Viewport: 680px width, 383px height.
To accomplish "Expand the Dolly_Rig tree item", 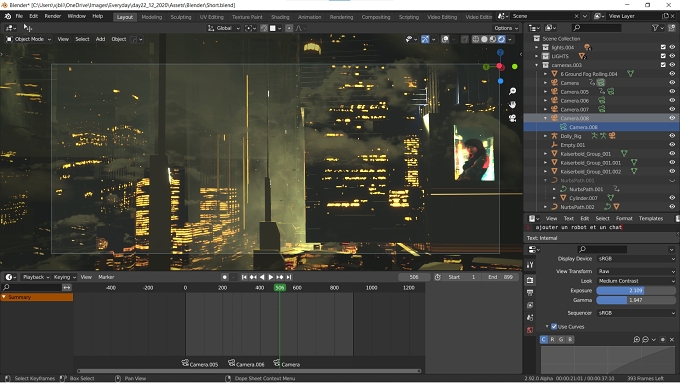I will (x=546, y=136).
